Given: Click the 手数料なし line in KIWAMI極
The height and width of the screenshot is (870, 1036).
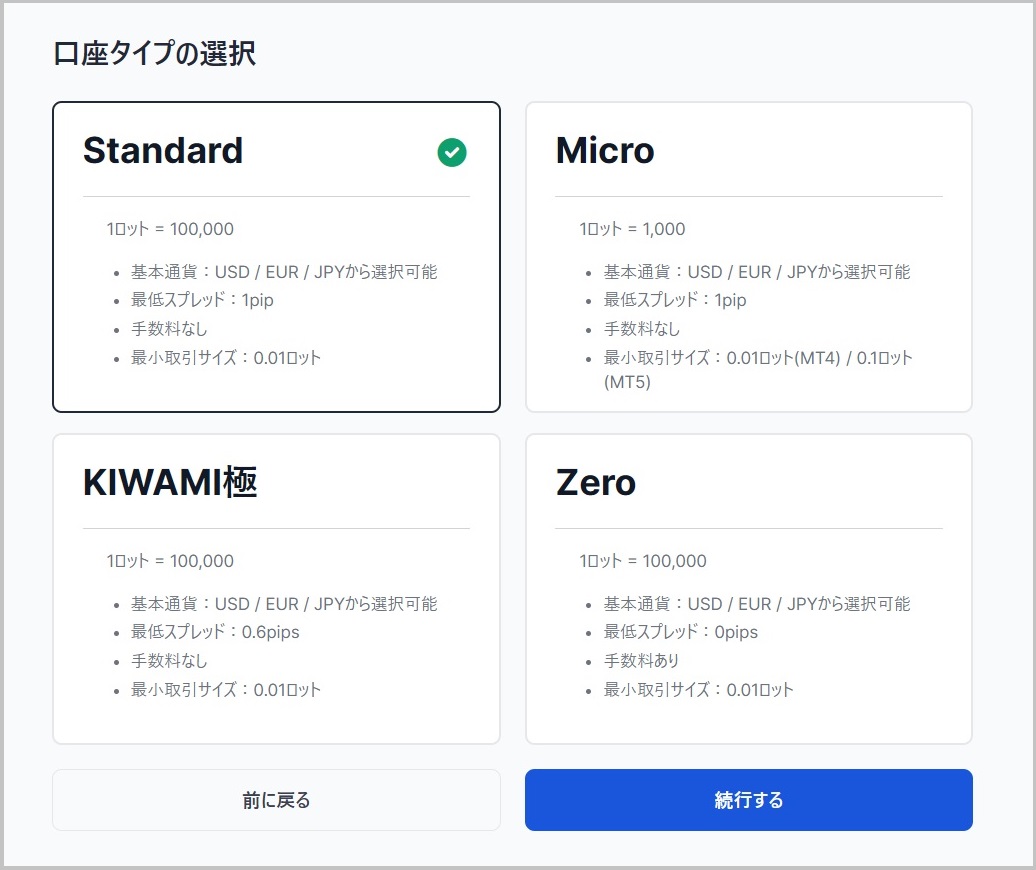Looking at the screenshot, I should coord(169,661).
